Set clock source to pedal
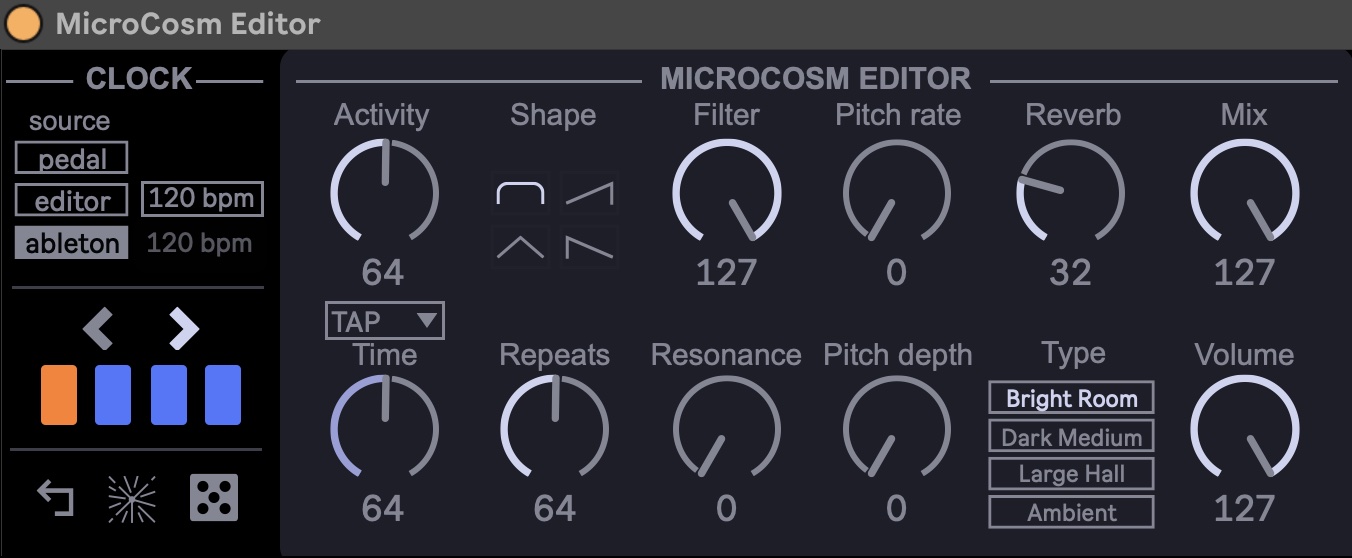The width and height of the screenshot is (1352, 558). point(72,158)
